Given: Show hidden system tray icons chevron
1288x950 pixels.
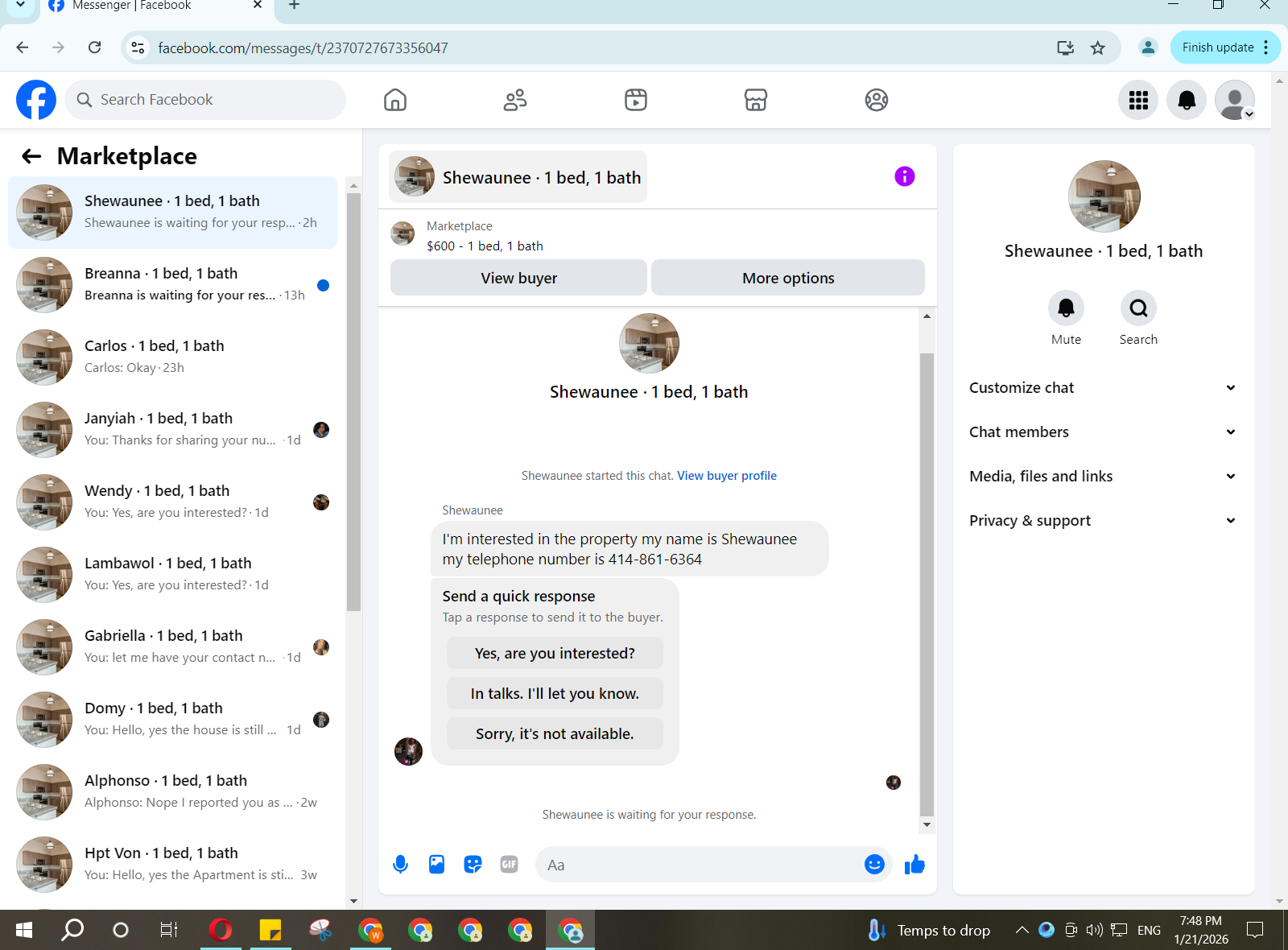Looking at the screenshot, I should pyautogui.click(x=1022, y=930).
